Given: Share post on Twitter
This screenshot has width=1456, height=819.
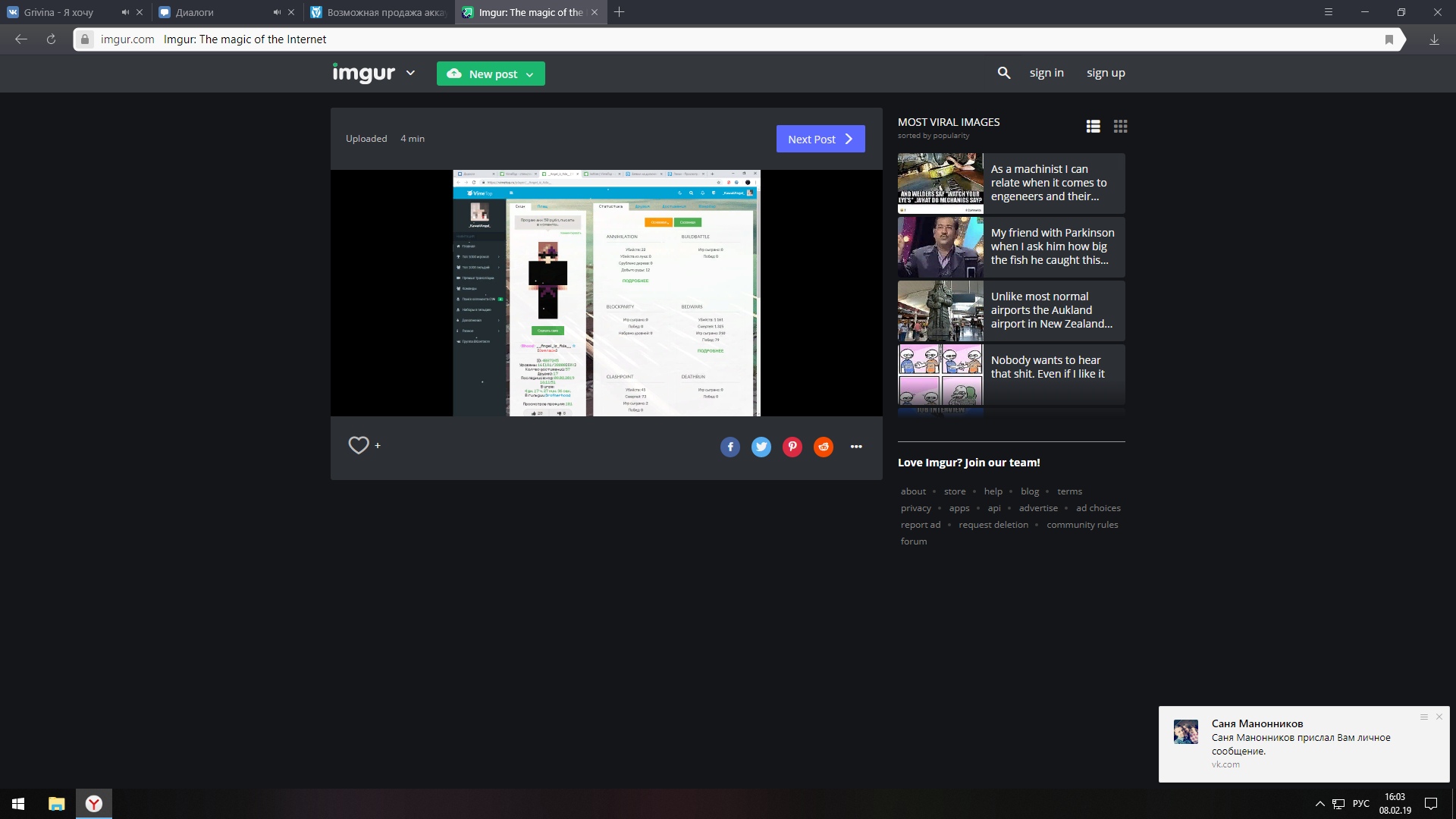Looking at the screenshot, I should point(761,447).
